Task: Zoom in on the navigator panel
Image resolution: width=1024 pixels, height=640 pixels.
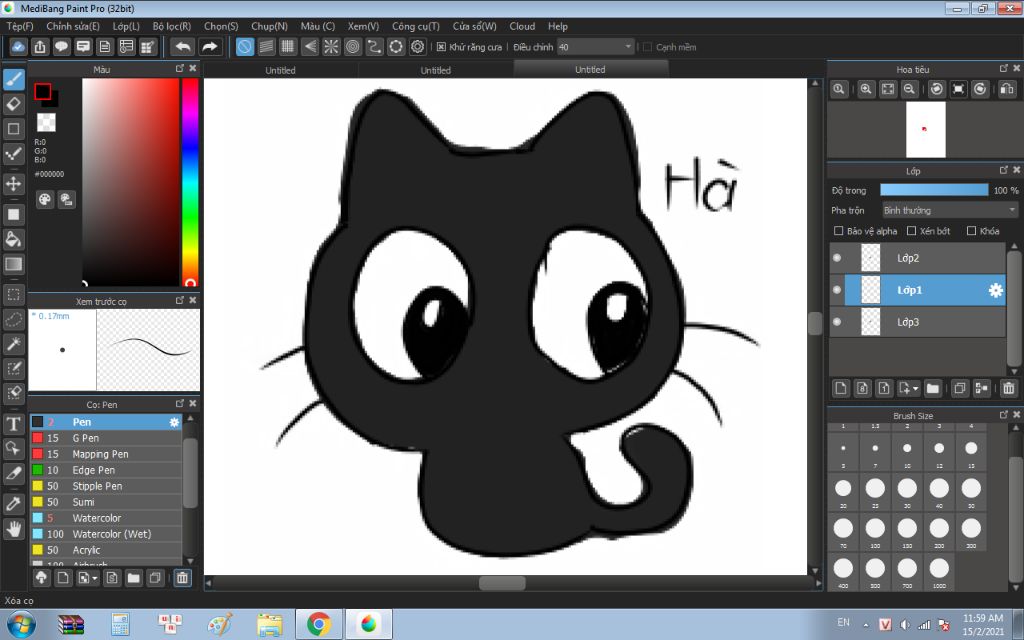Action: (x=866, y=89)
